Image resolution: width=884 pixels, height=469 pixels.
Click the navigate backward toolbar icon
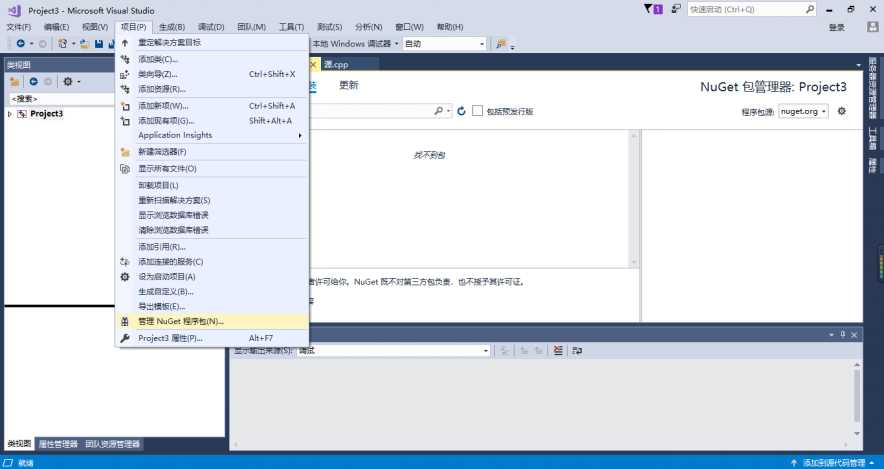[x=20, y=43]
